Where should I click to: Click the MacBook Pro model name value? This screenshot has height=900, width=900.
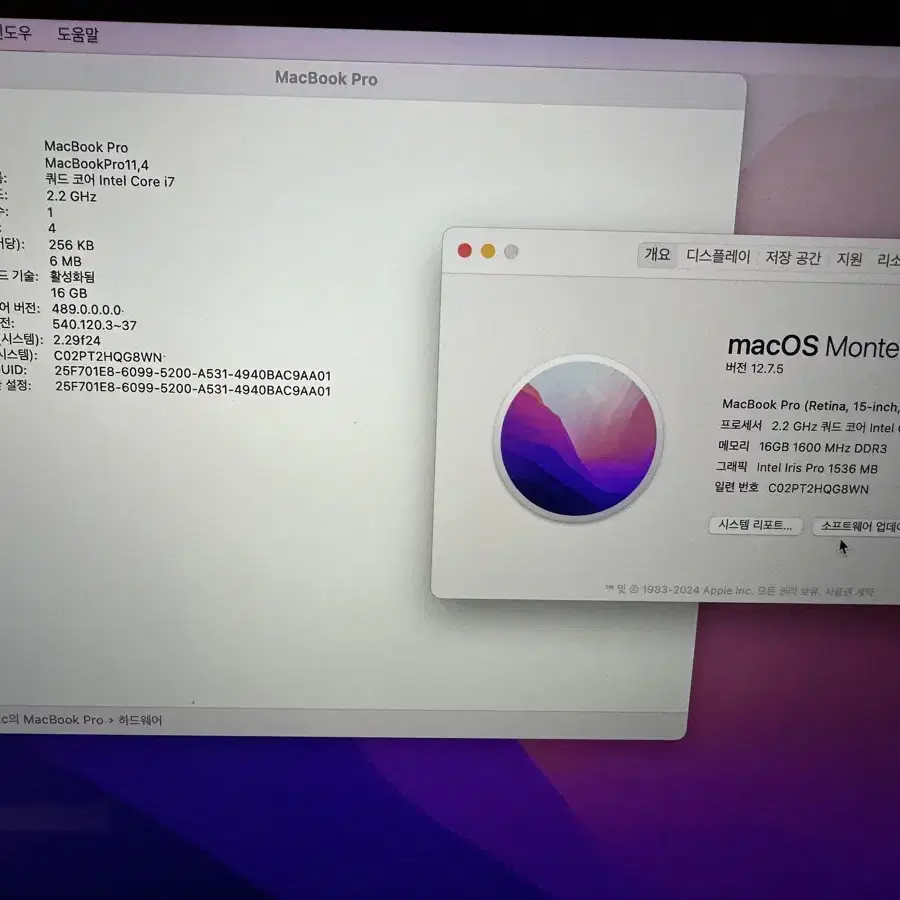tap(86, 148)
